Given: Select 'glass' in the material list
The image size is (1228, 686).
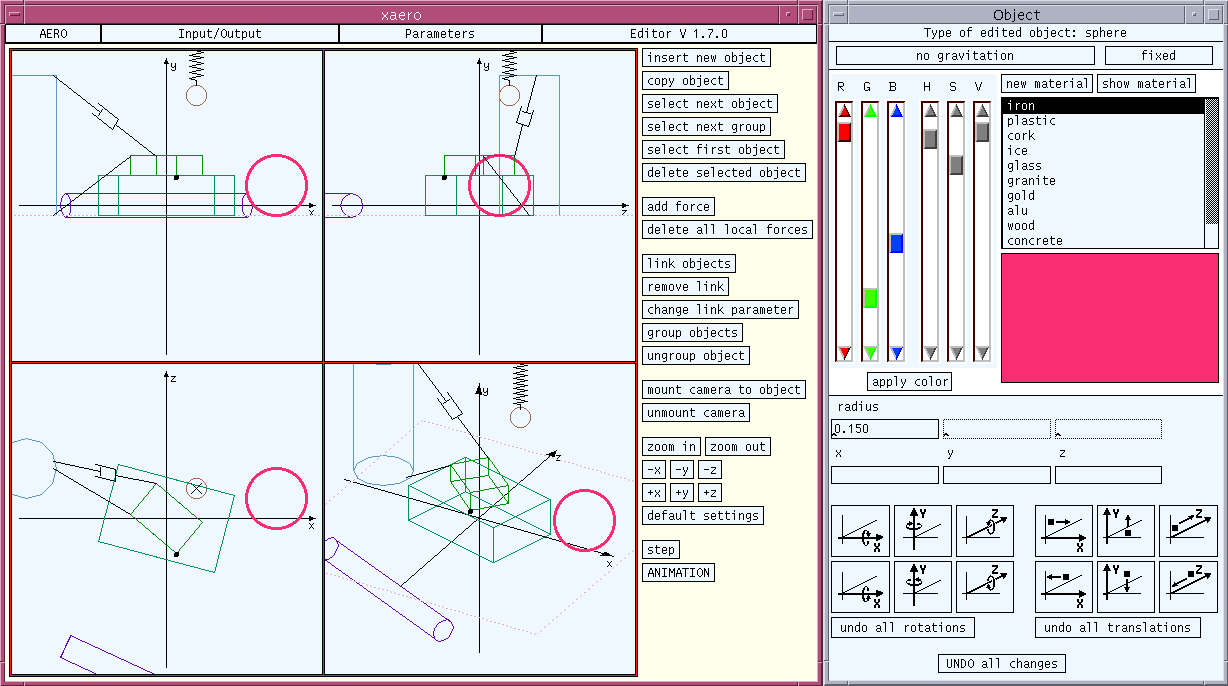Looking at the screenshot, I should pos(1024,166).
